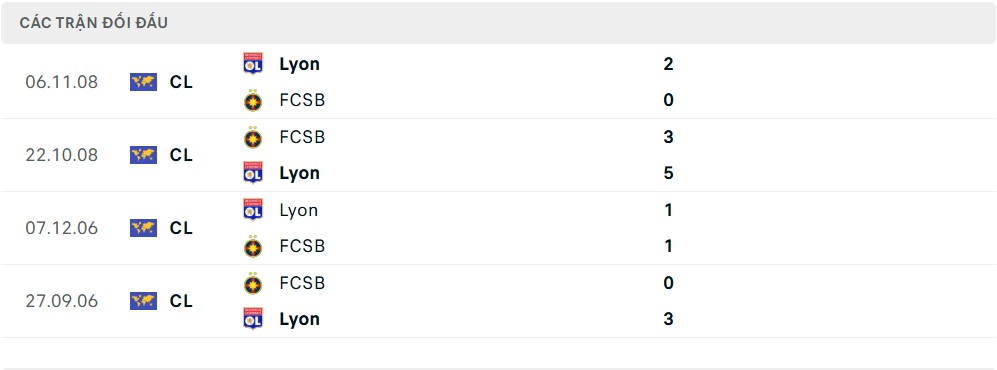Click the Lyon crest in 22.10.08 match

(x=253, y=173)
